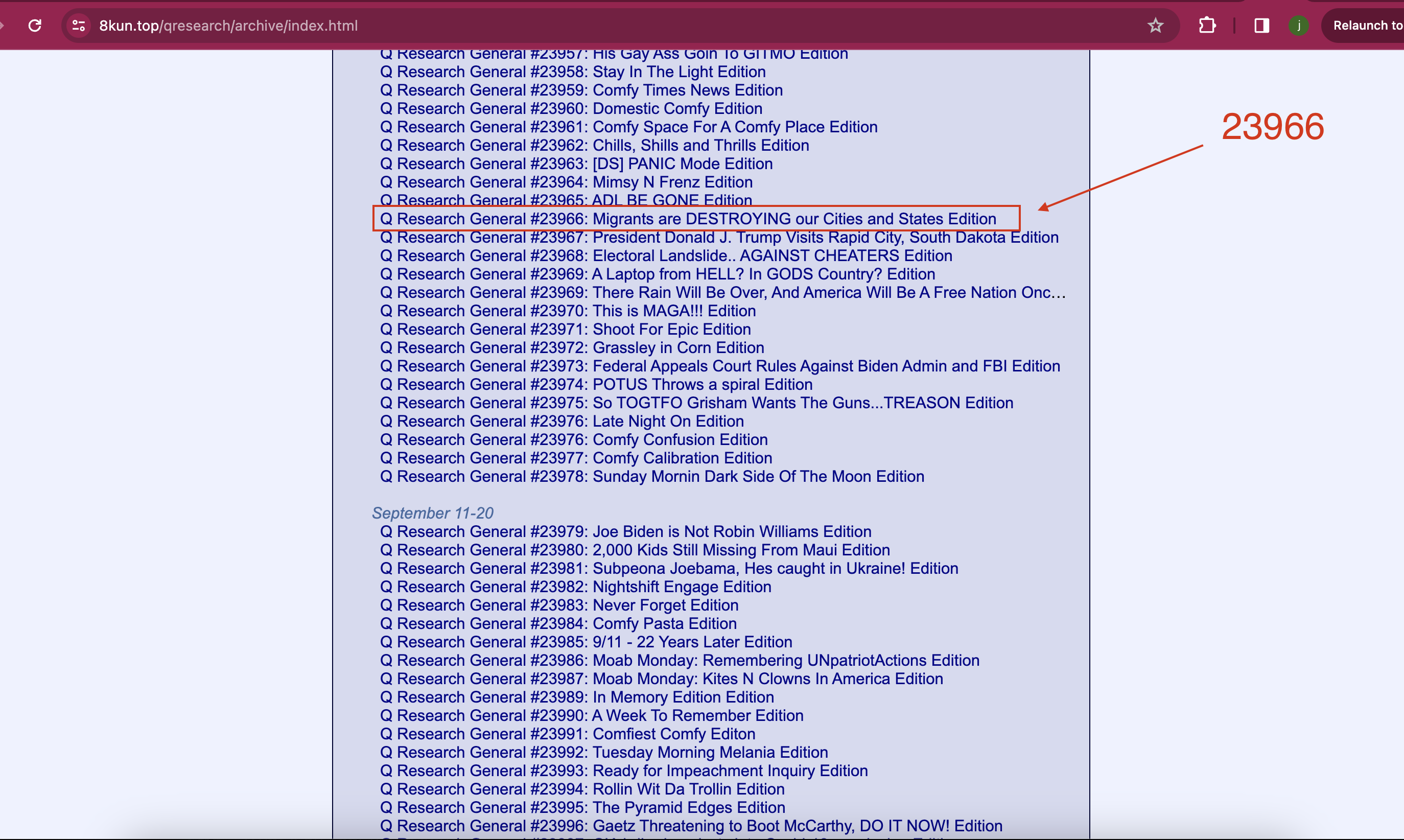Open Q Research General #23958 Stay In The Light
Image resolution: width=1404 pixels, height=840 pixels.
tap(573, 72)
